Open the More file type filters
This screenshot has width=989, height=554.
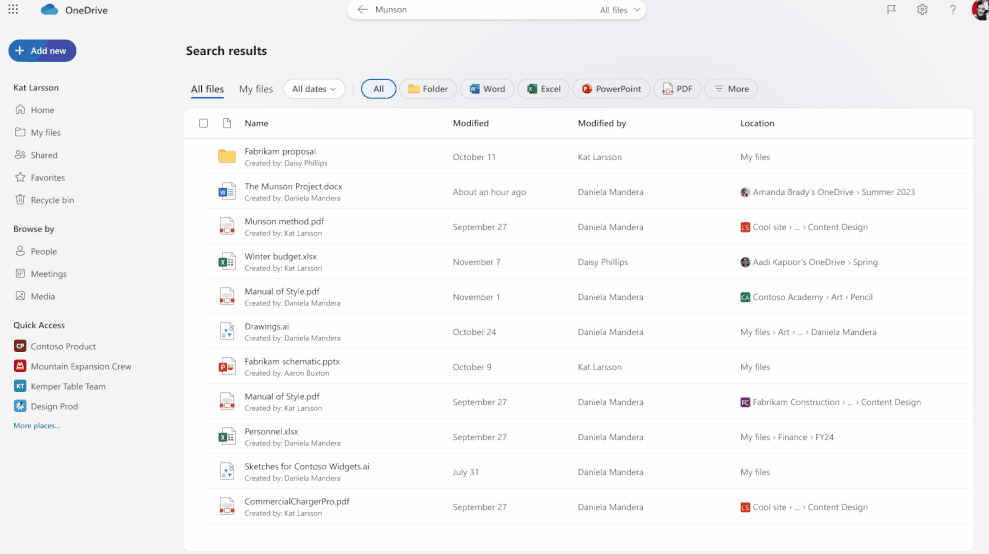tap(732, 89)
